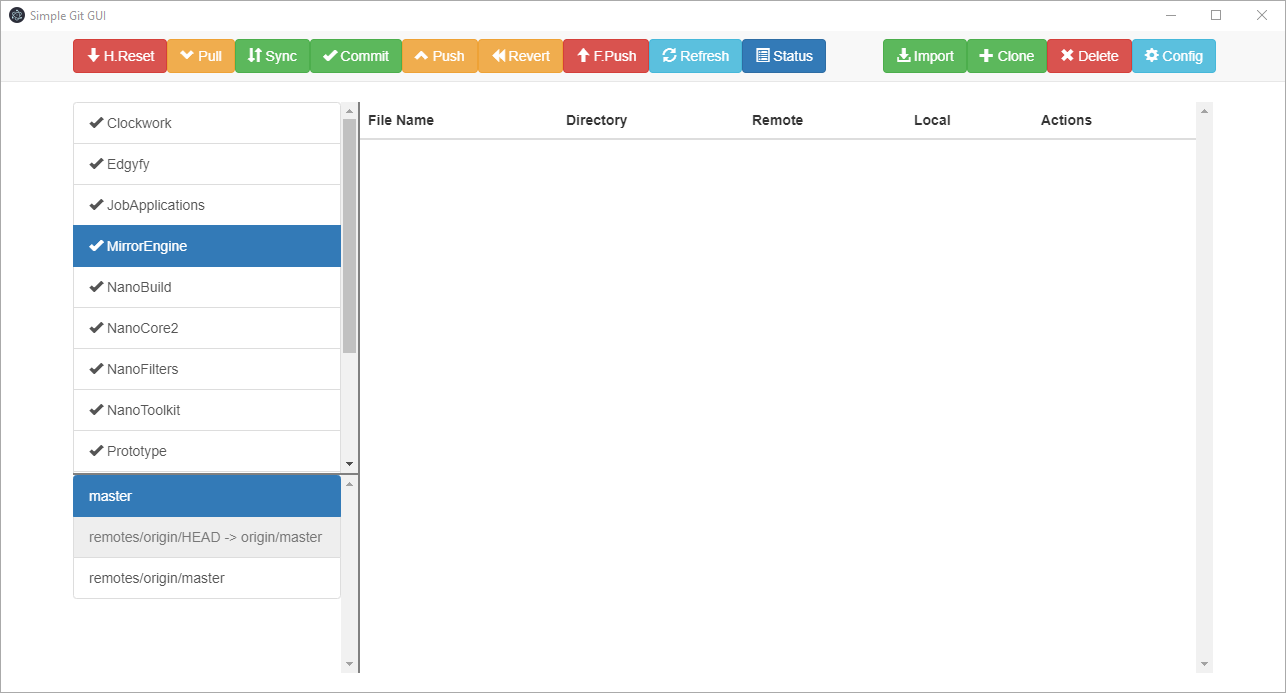
Task: Clone a new repository
Action: 1007,56
